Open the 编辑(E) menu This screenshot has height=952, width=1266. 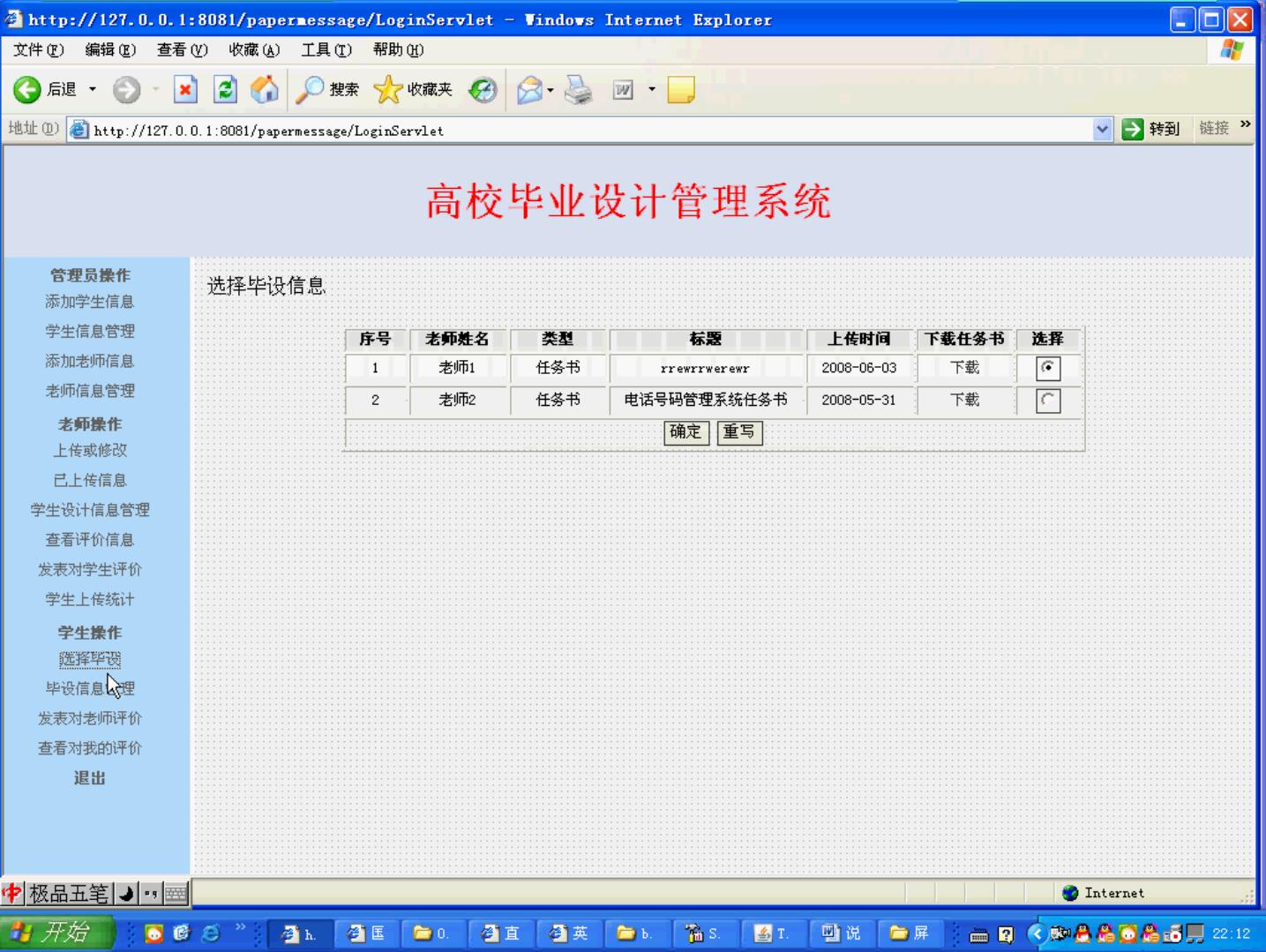[x=110, y=50]
